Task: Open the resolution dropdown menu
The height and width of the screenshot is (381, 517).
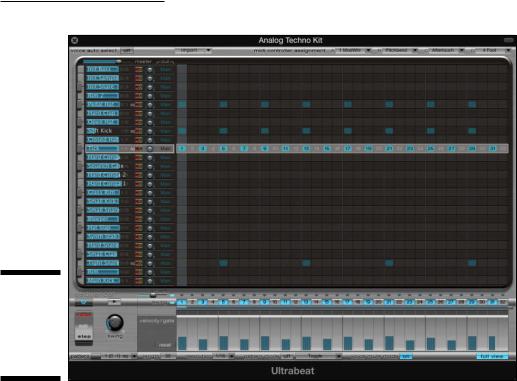Action: [223, 356]
